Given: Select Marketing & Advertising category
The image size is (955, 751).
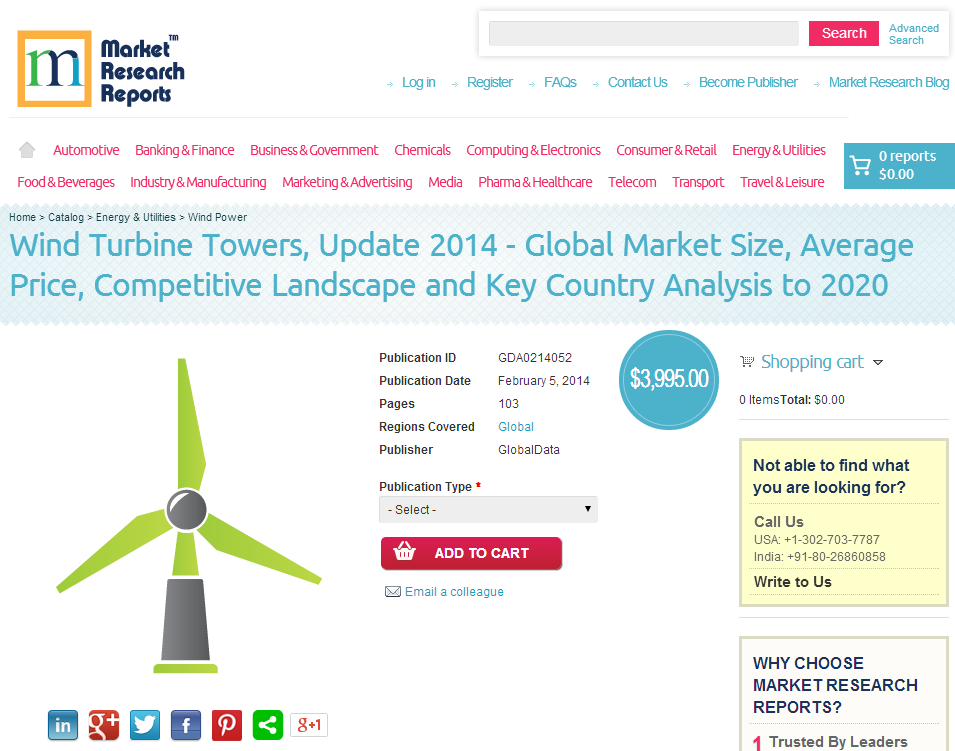Looking at the screenshot, I should [x=347, y=182].
